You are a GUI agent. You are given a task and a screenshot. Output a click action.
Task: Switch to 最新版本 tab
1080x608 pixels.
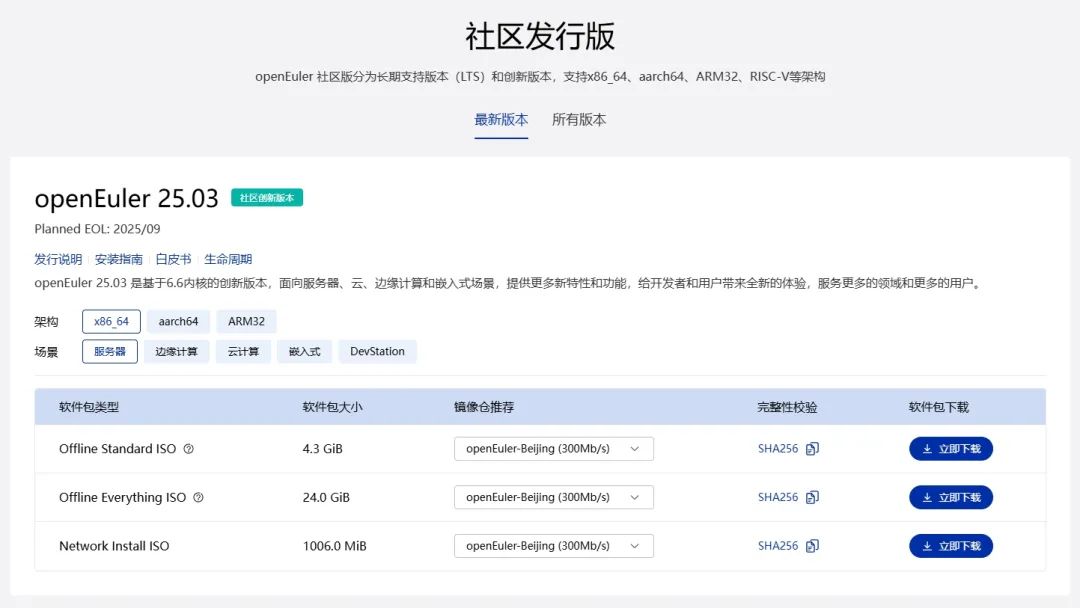501,120
